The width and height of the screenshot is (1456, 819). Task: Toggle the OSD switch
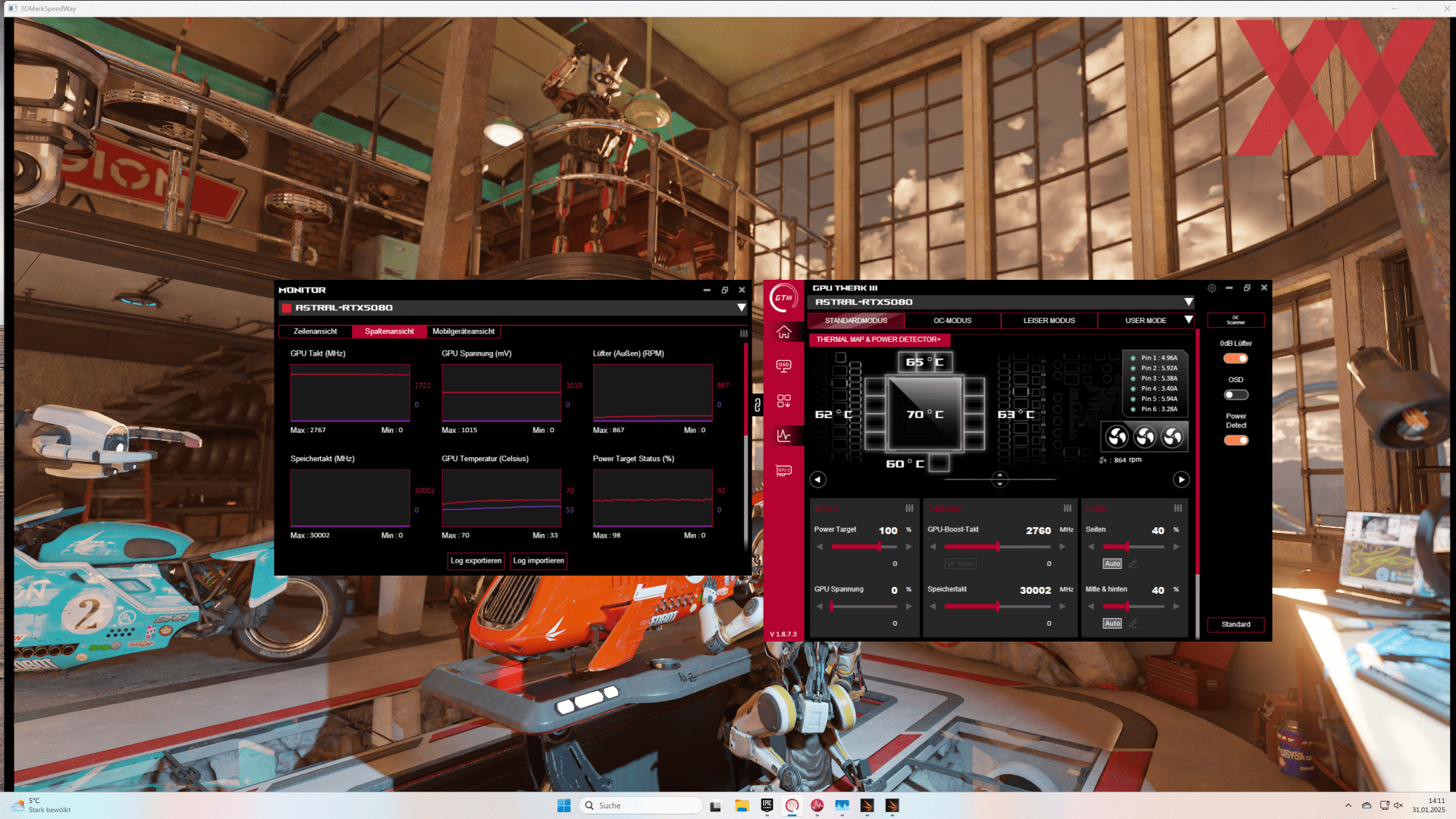point(1236,394)
